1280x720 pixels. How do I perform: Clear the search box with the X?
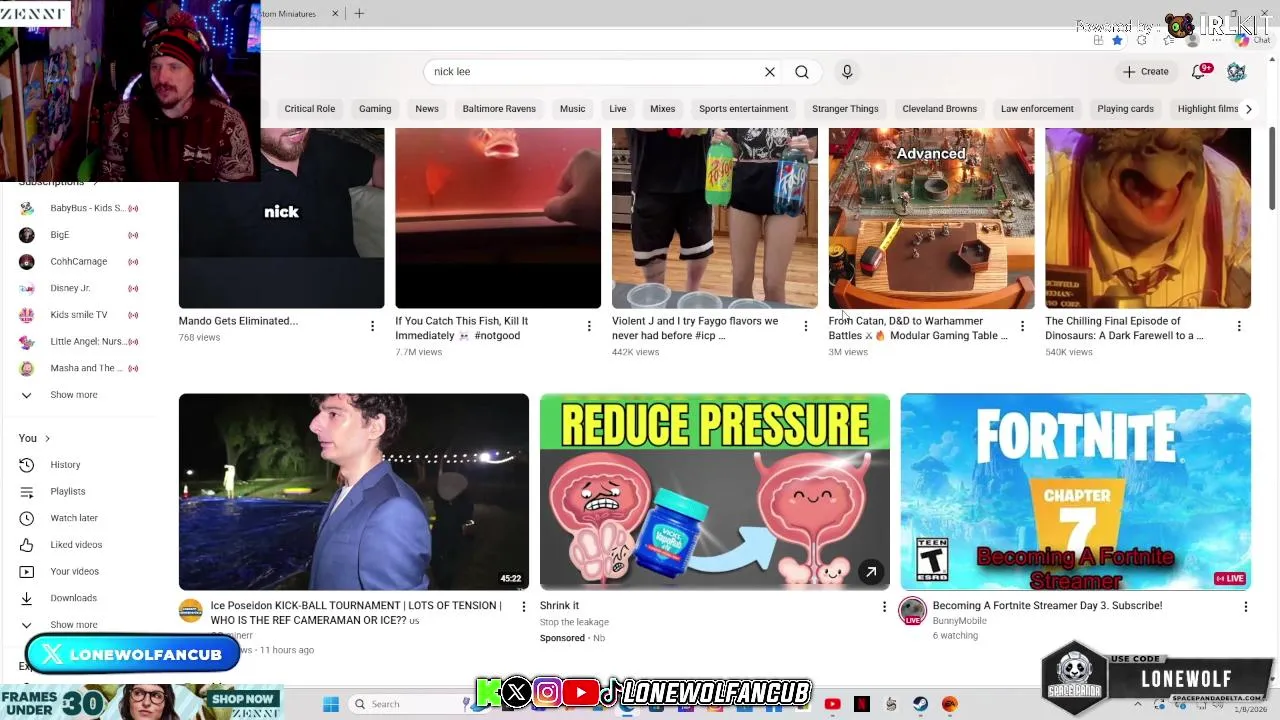click(x=770, y=72)
